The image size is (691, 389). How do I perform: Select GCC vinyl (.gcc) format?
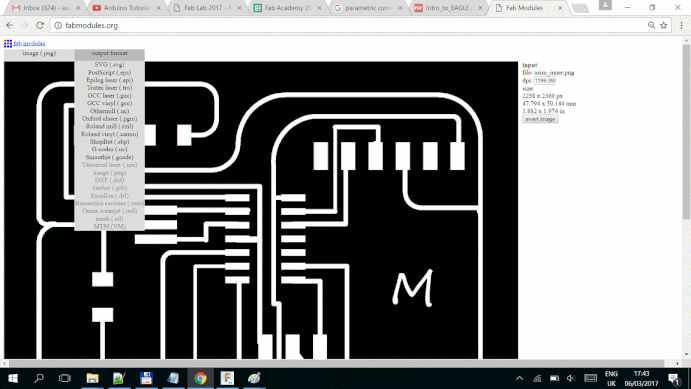coord(109,103)
